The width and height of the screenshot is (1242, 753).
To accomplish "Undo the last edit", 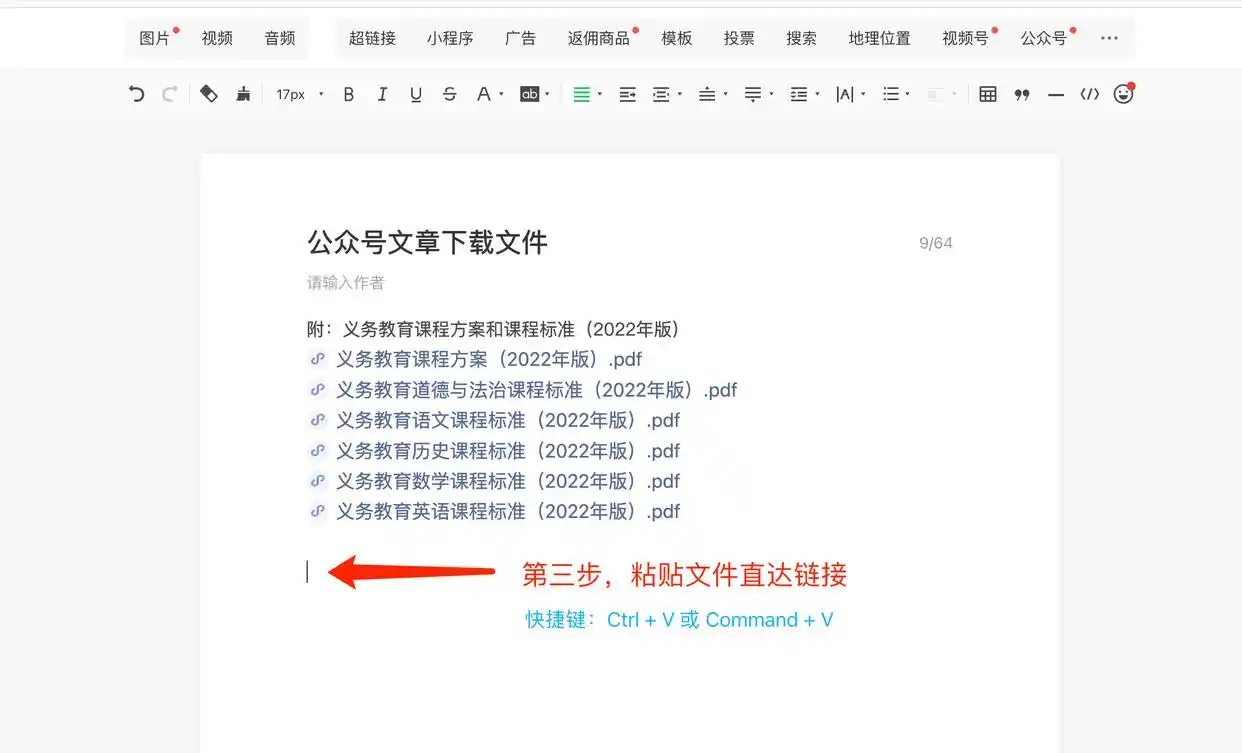I will click(x=137, y=94).
